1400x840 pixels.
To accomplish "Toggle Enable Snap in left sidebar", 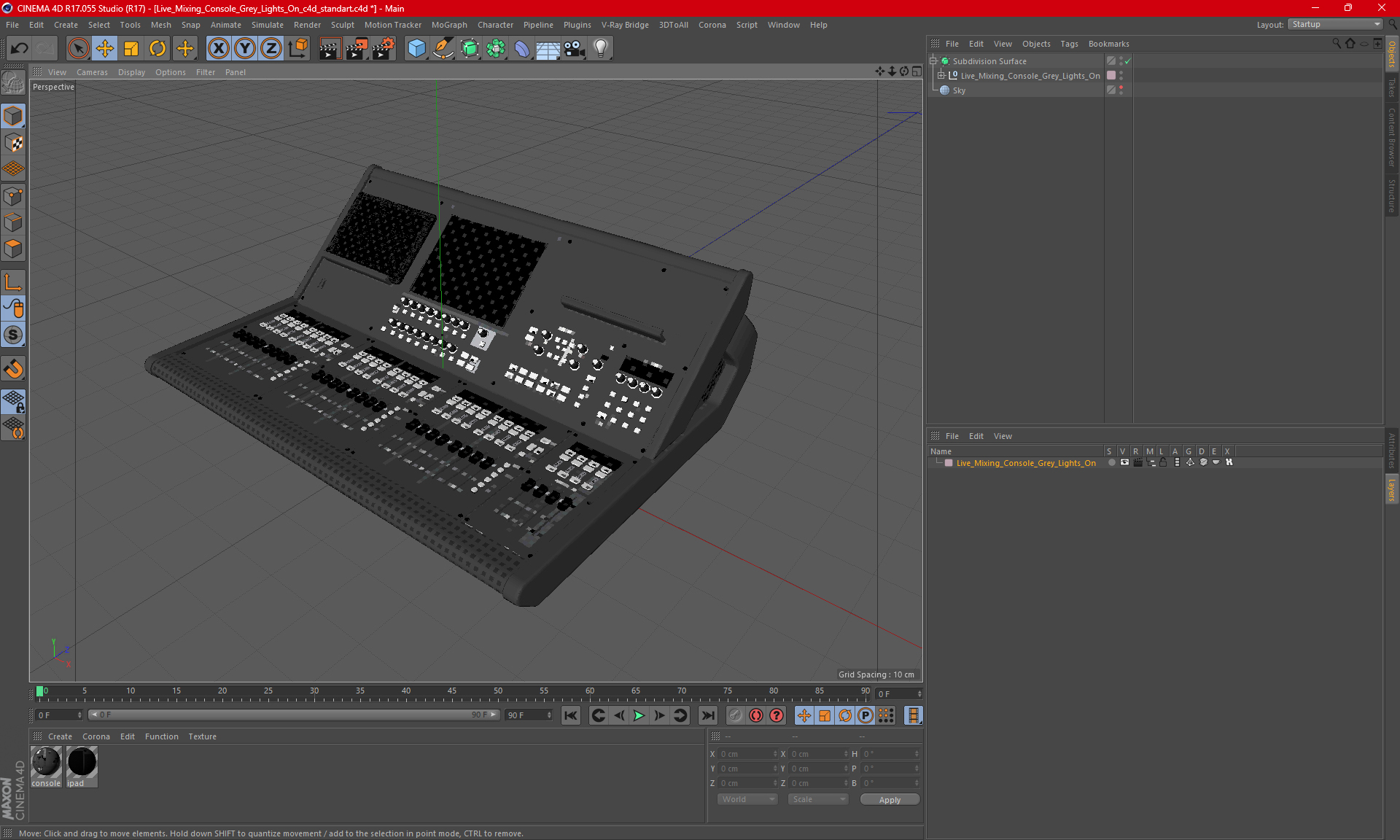I will tap(13, 369).
